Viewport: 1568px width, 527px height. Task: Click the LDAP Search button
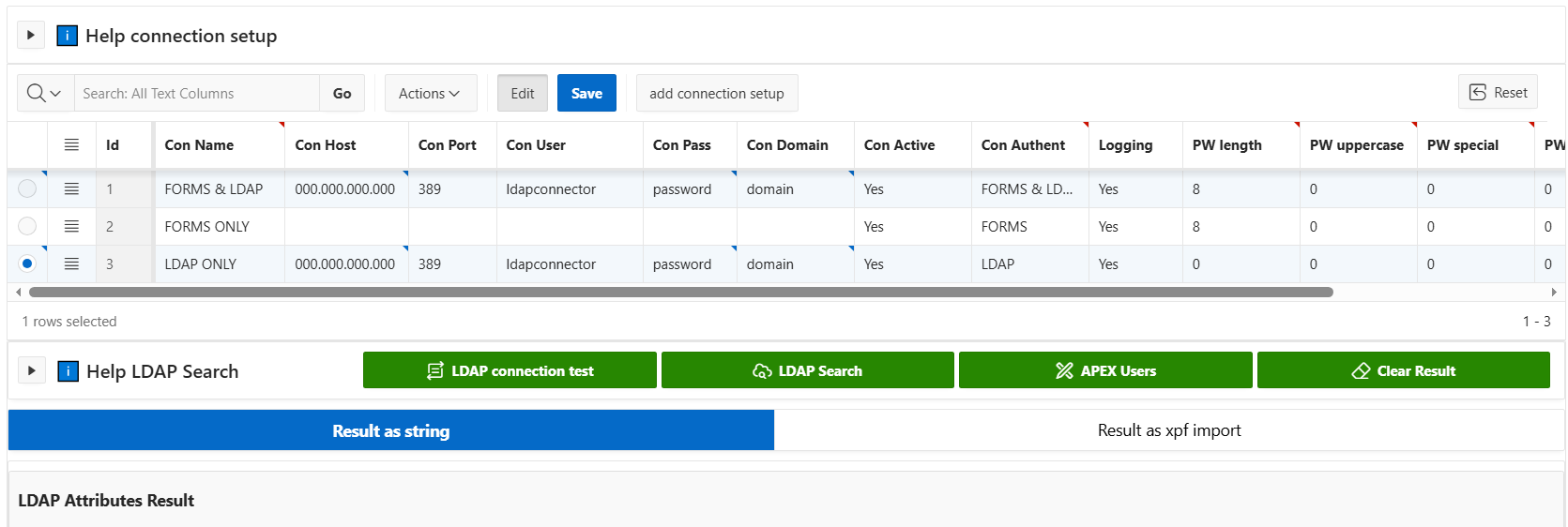808,370
